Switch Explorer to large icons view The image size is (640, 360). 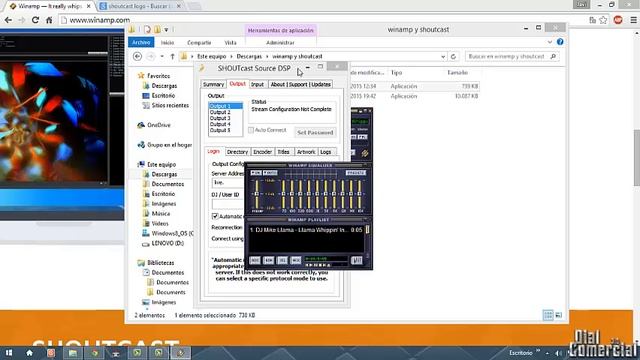coord(559,315)
